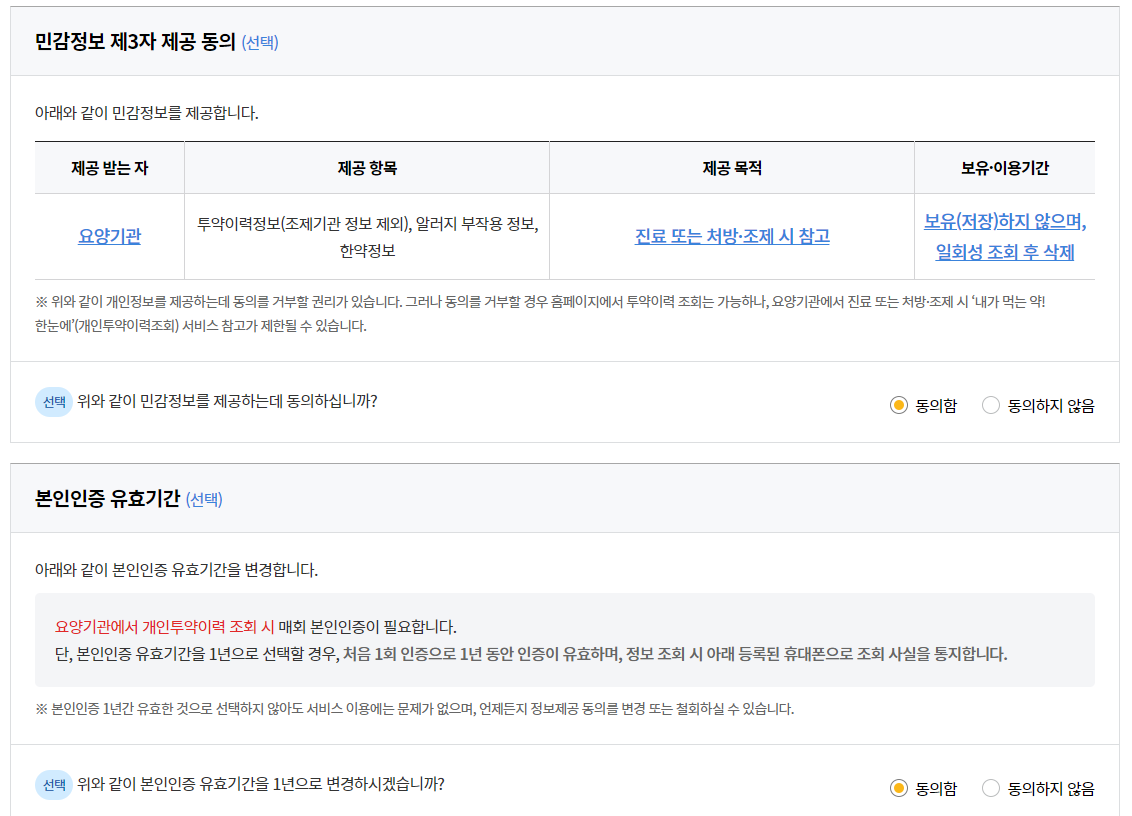The height and width of the screenshot is (816, 1132).
Task: Open the 요양기관 link in table
Action: 110,236
